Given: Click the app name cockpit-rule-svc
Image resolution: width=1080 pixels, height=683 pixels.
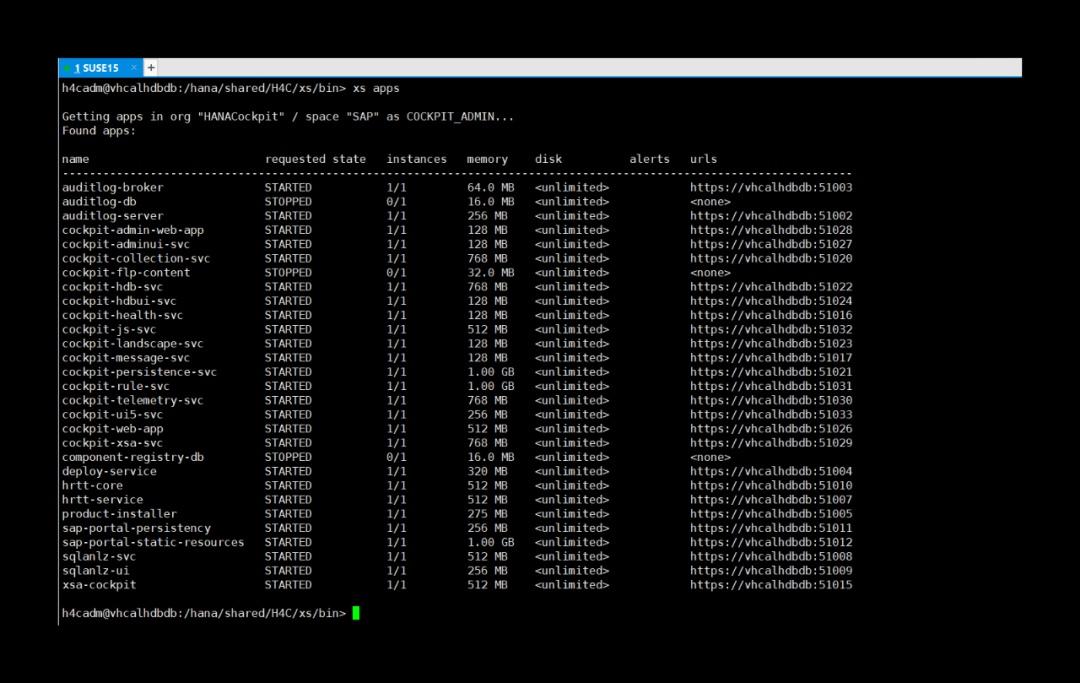Looking at the screenshot, I should (x=116, y=386).
